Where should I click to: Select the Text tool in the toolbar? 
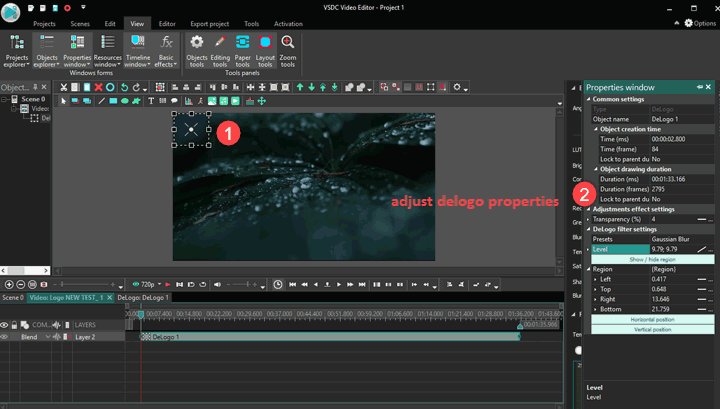(x=151, y=101)
